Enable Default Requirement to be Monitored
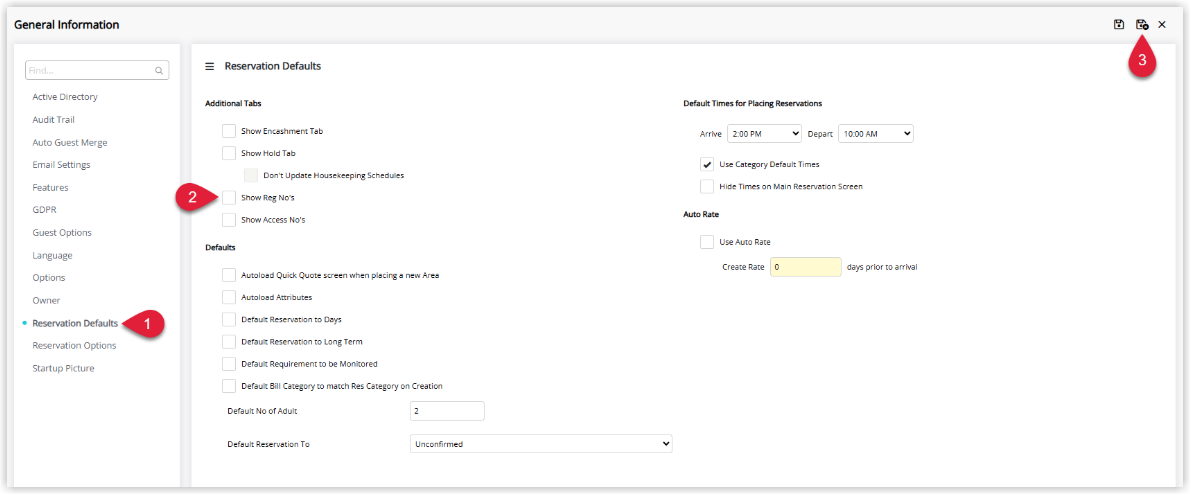This screenshot has height=495, width=1191. click(x=229, y=364)
